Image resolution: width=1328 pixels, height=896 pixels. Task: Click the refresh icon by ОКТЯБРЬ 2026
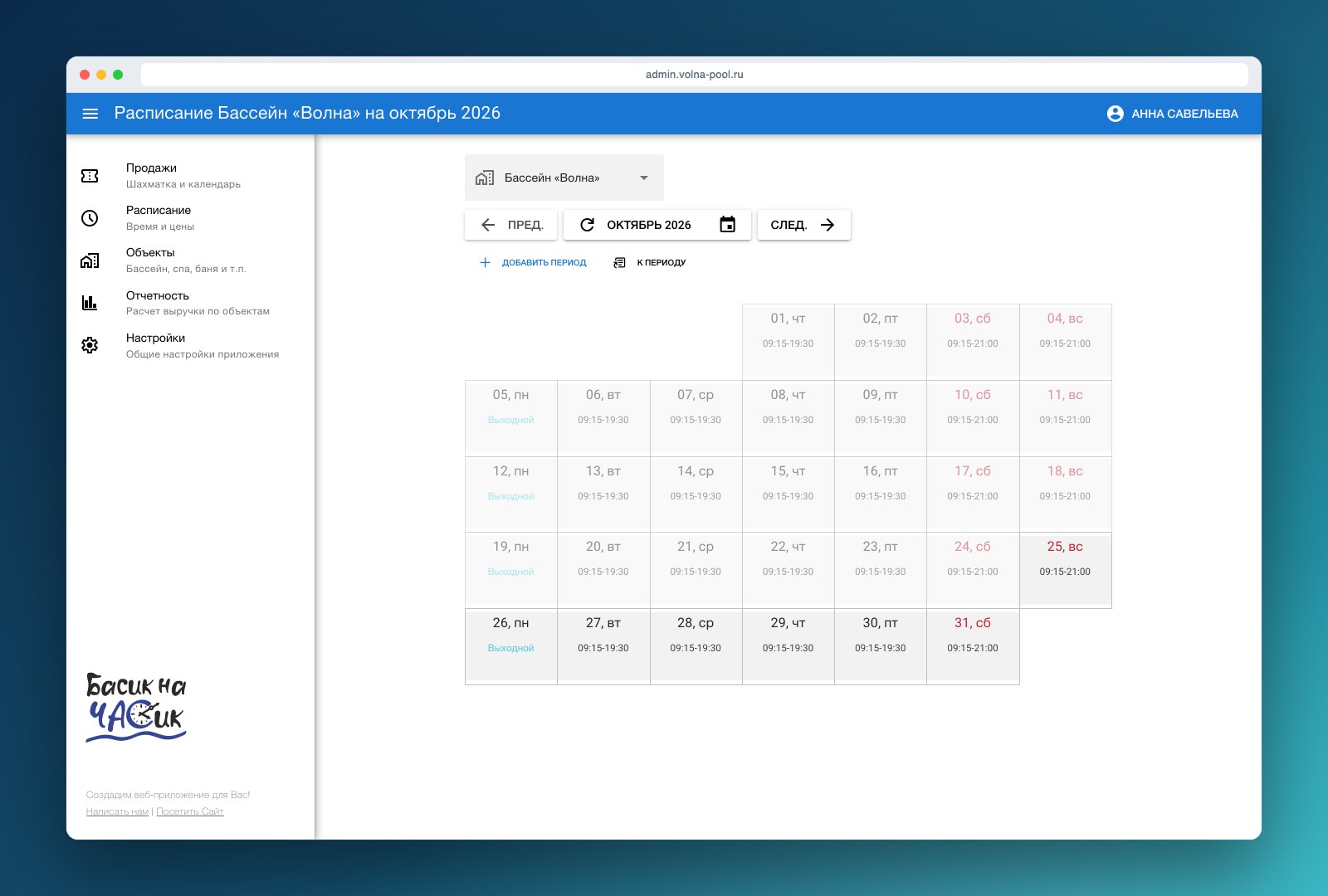[x=587, y=225]
